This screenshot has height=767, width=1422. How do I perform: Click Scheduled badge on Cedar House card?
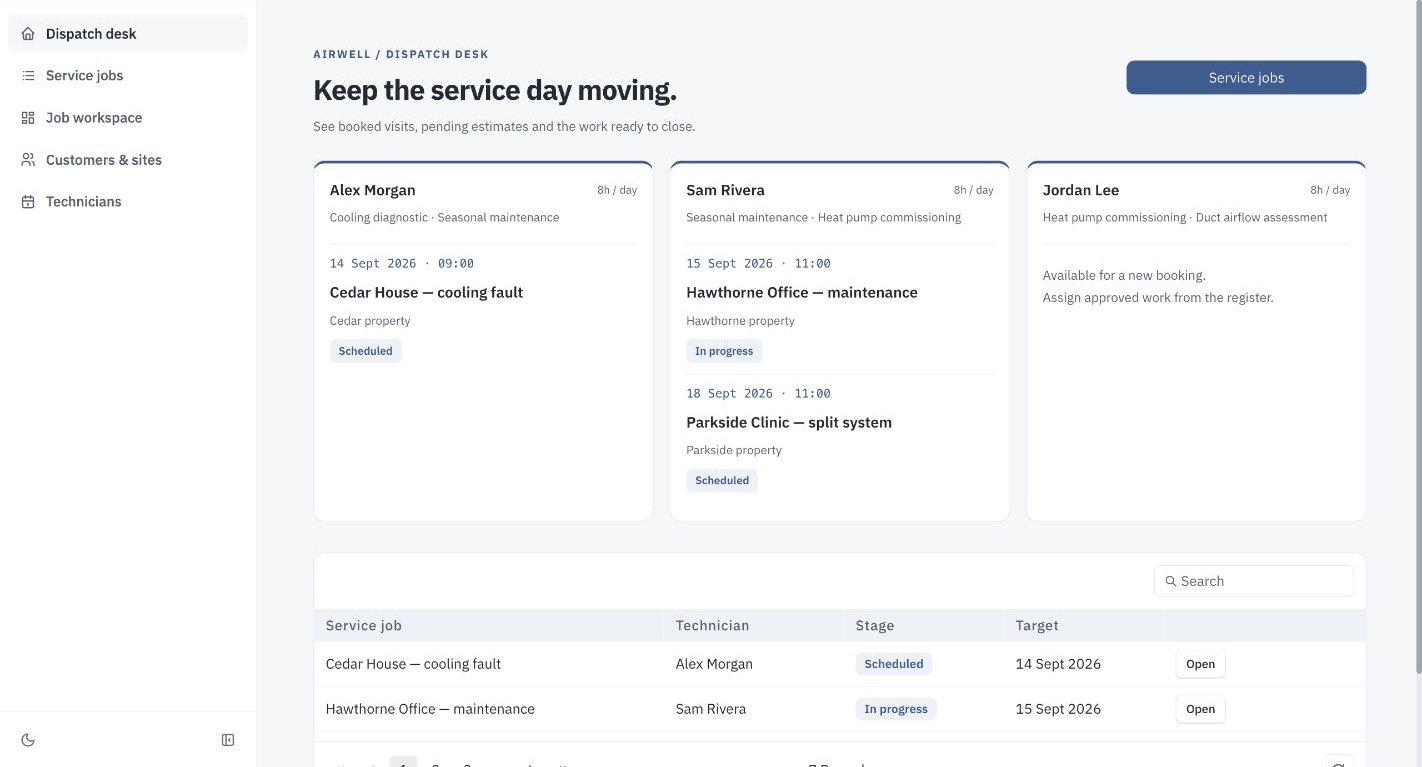click(x=365, y=351)
